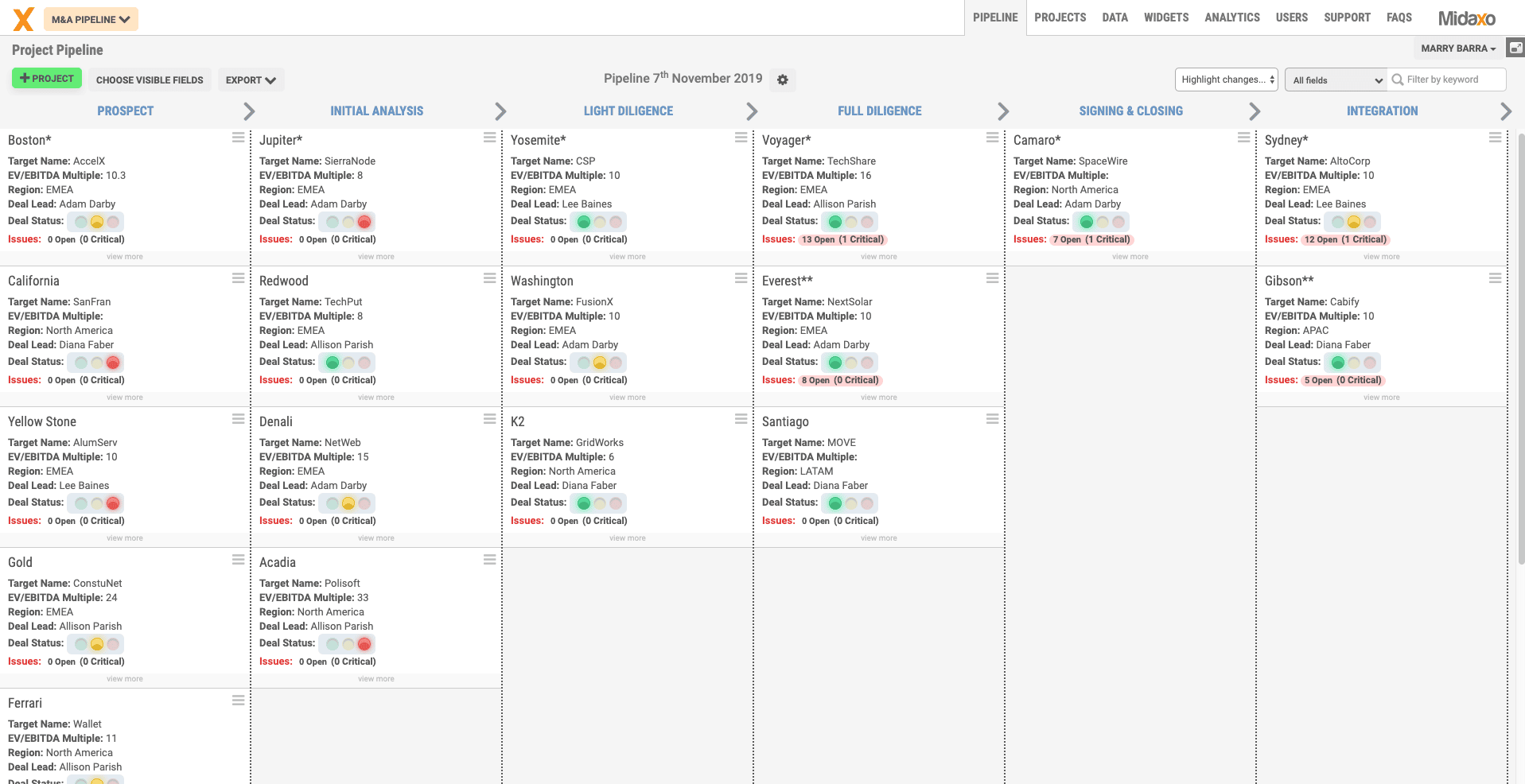This screenshot has height=784, width=1525.
Task: Open the Camaro card hamburger menu
Action: (1243, 138)
